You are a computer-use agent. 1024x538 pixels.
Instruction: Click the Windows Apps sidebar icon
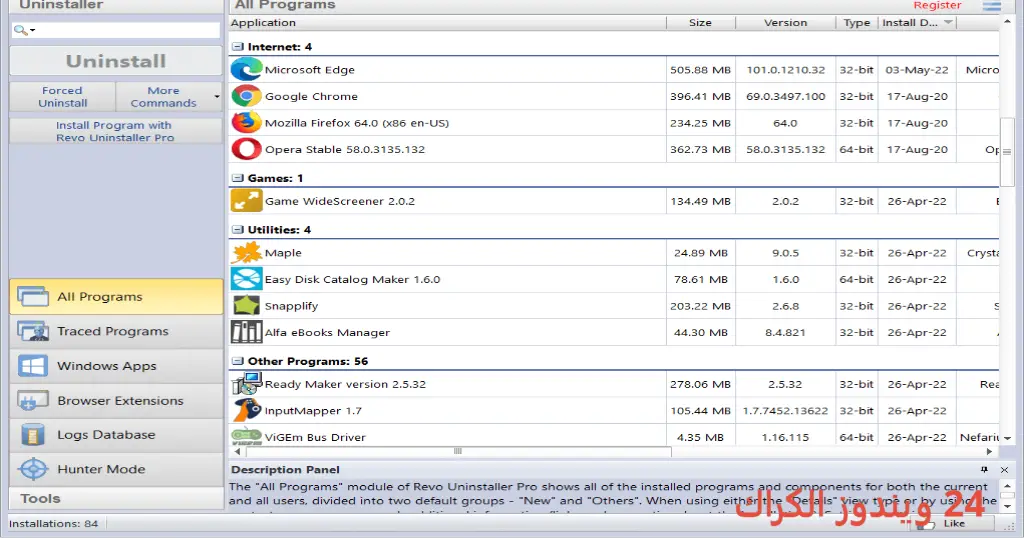click(33, 366)
